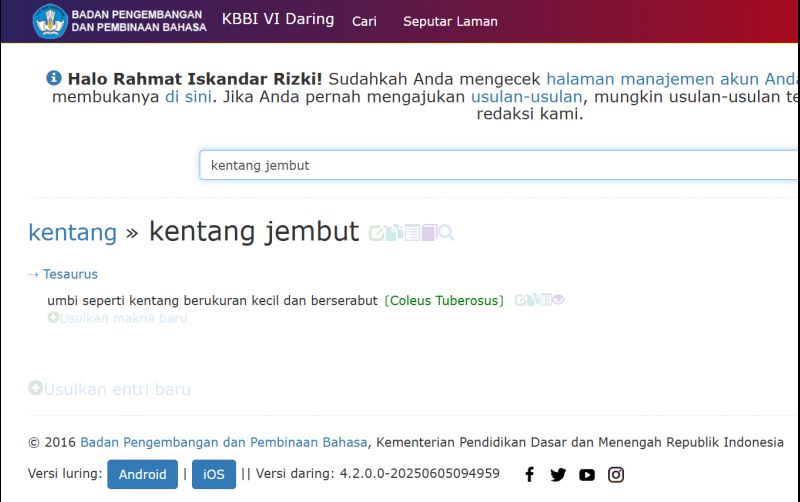Open the Facebook page icon

point(530,474)
